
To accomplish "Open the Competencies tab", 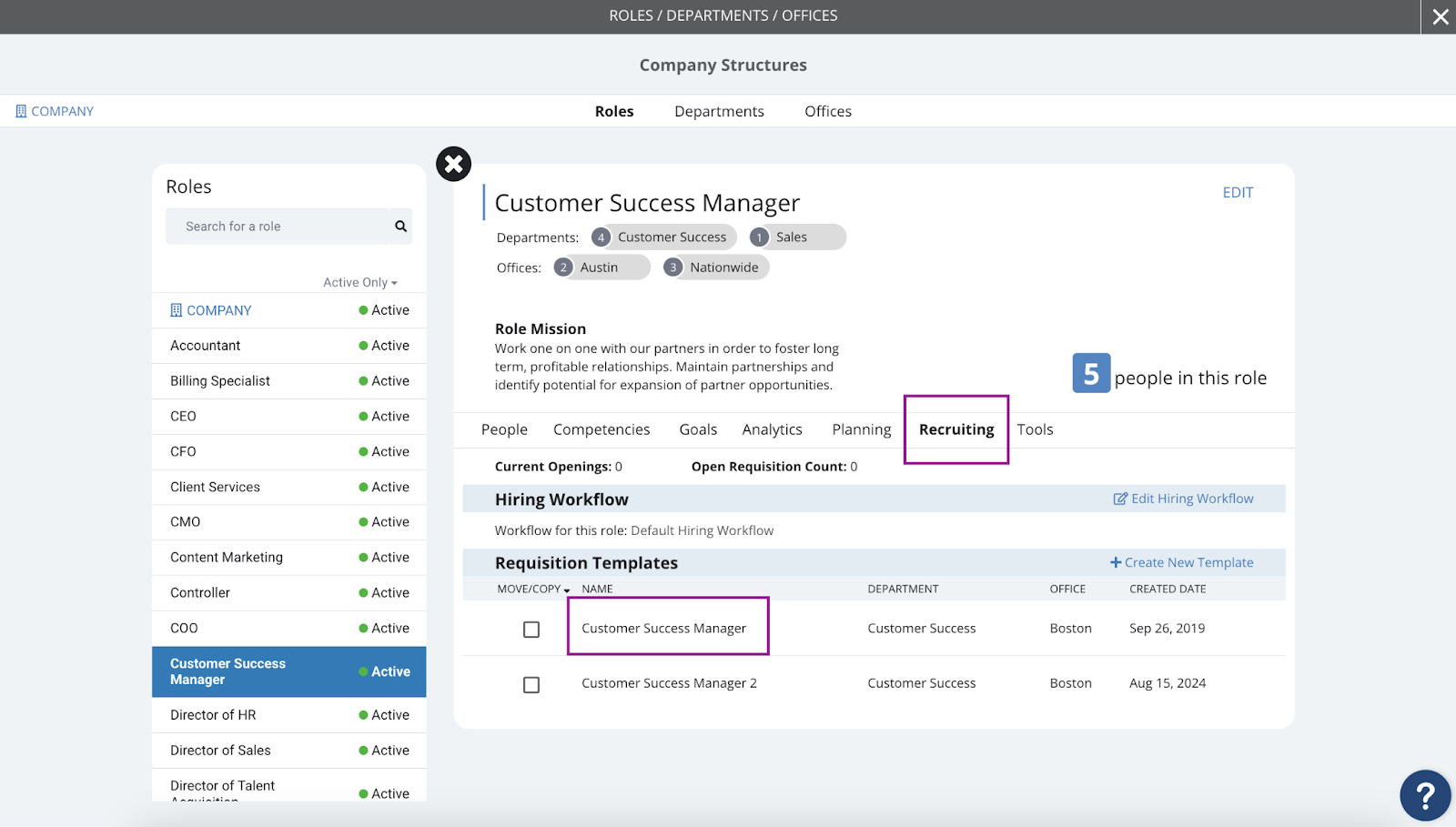I will point(602,429).
